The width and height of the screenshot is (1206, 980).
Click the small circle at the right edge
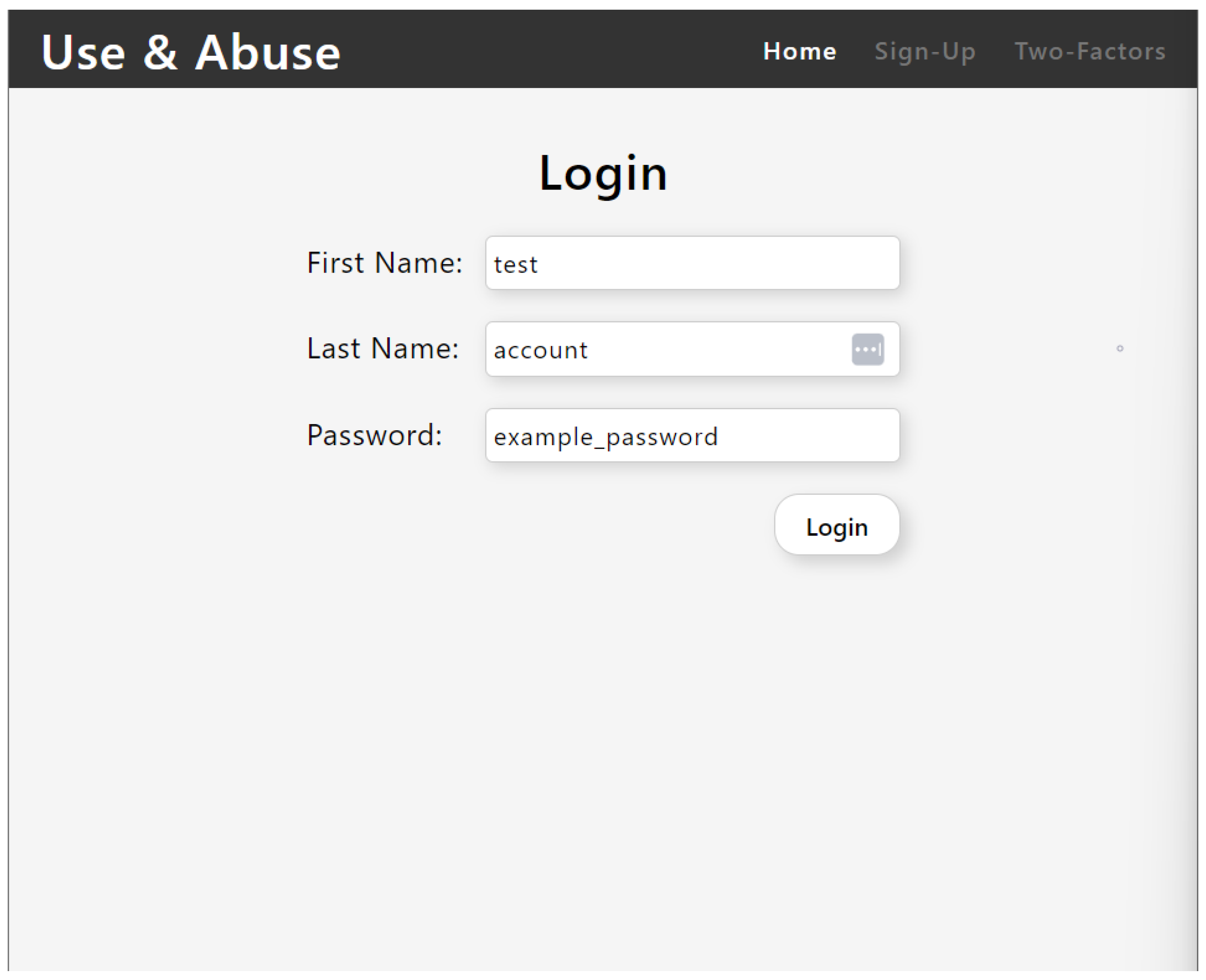point(1120,348)
